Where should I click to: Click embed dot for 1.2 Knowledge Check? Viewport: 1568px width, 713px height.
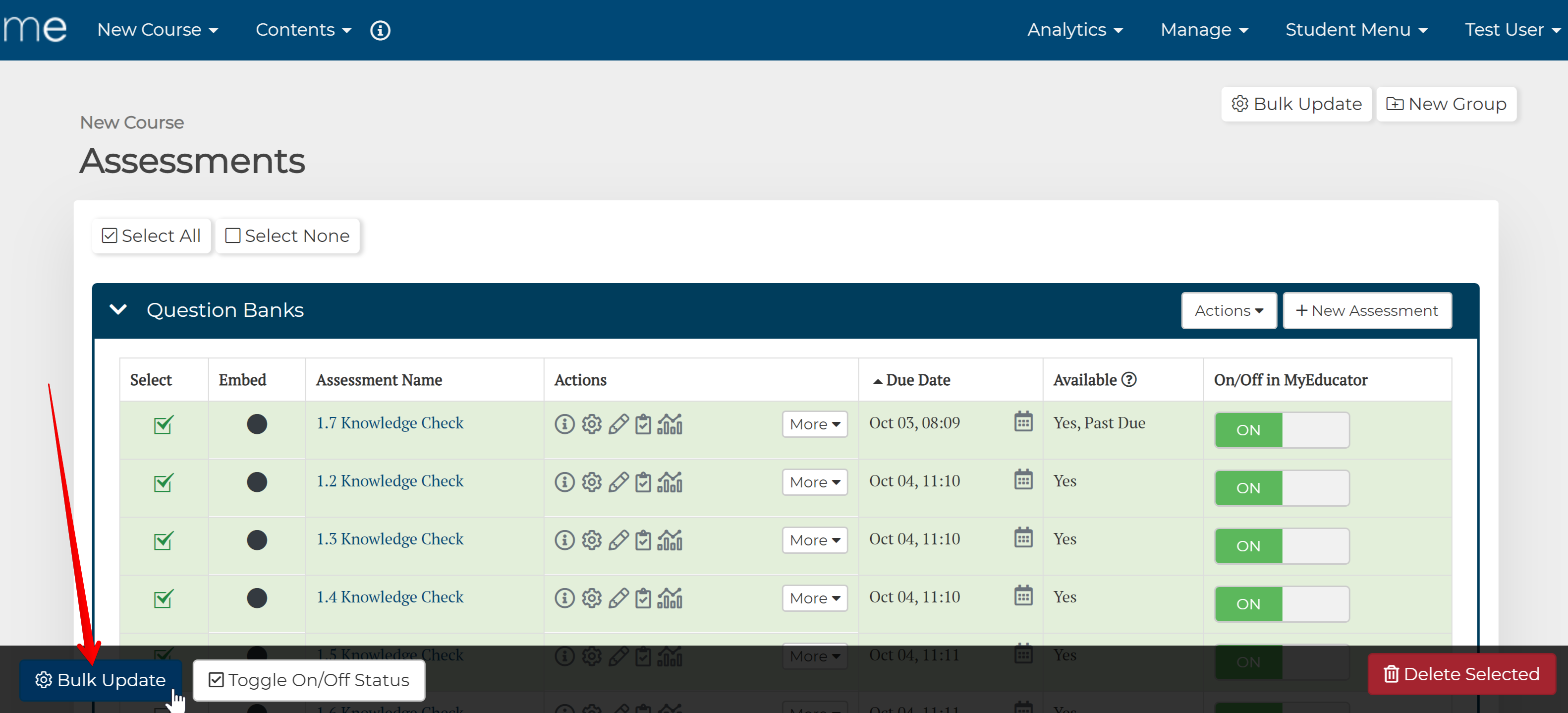click(x=257, y=482)
